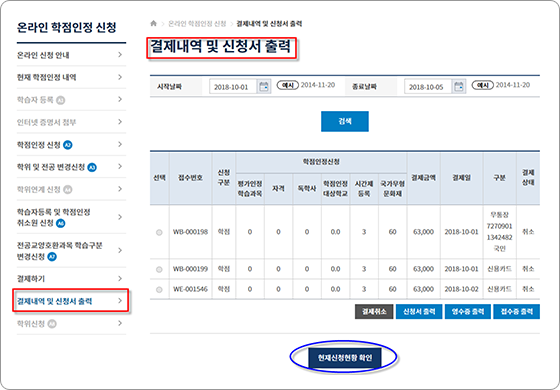Expand 결제하기 menu arrow
The width and height of the screenshot is (560, 390).
(x=120, y=279)
